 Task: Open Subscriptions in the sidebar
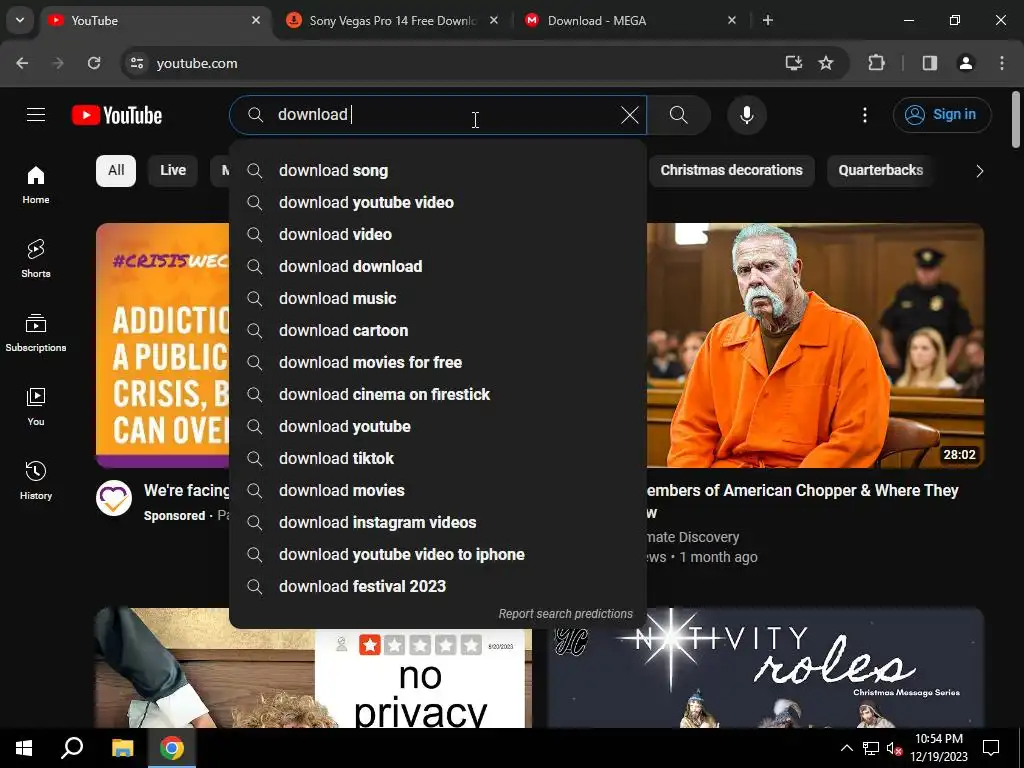pos(36,332)
